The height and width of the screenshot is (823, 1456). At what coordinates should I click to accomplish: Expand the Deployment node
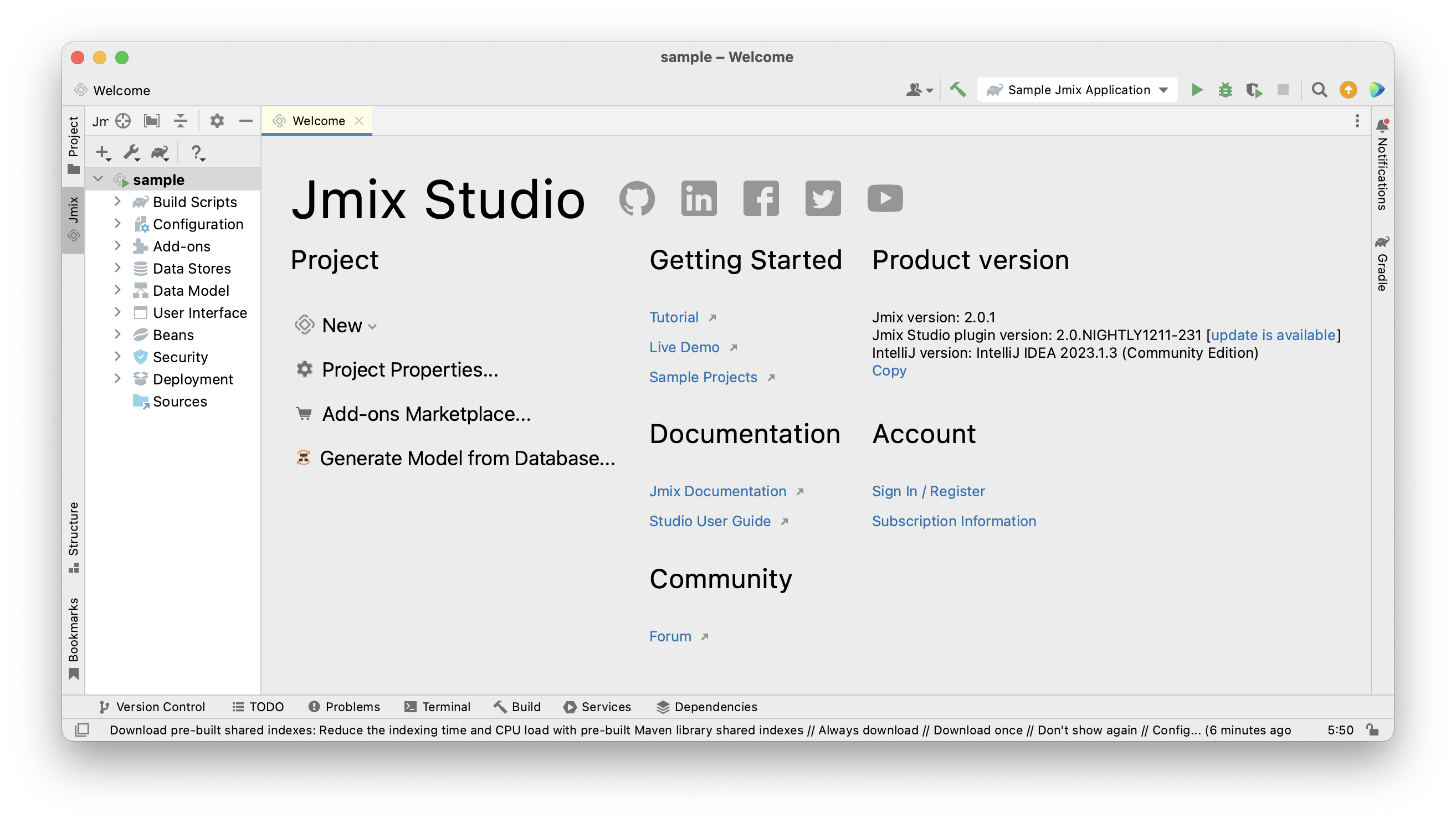117,378
